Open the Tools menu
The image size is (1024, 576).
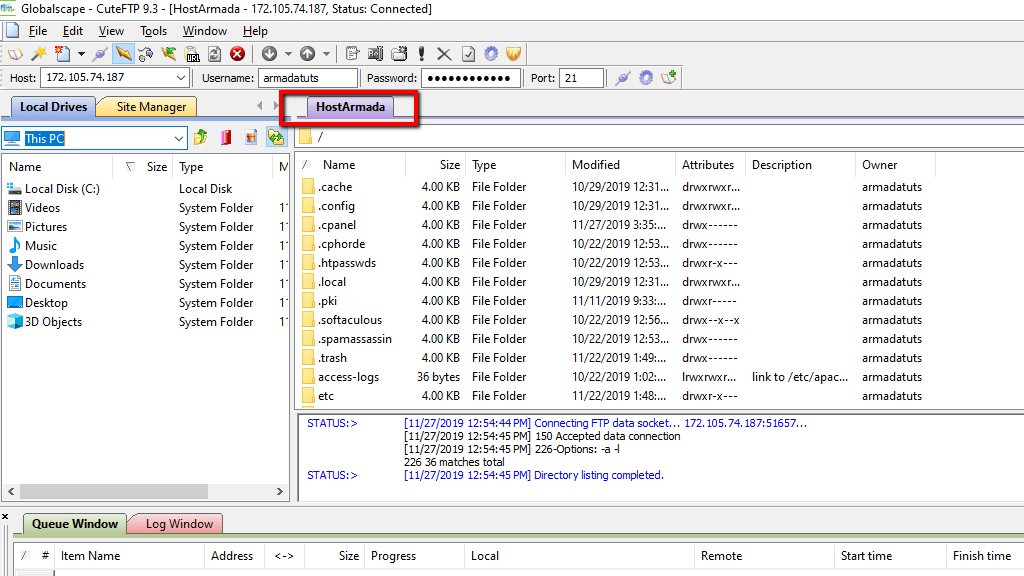click(153, 31)
